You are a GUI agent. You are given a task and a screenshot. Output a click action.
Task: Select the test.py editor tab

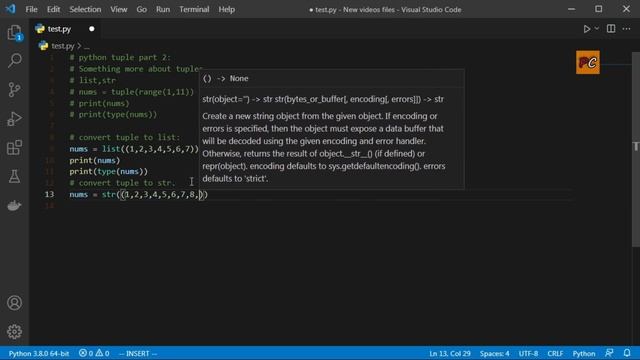pos(65,29)
